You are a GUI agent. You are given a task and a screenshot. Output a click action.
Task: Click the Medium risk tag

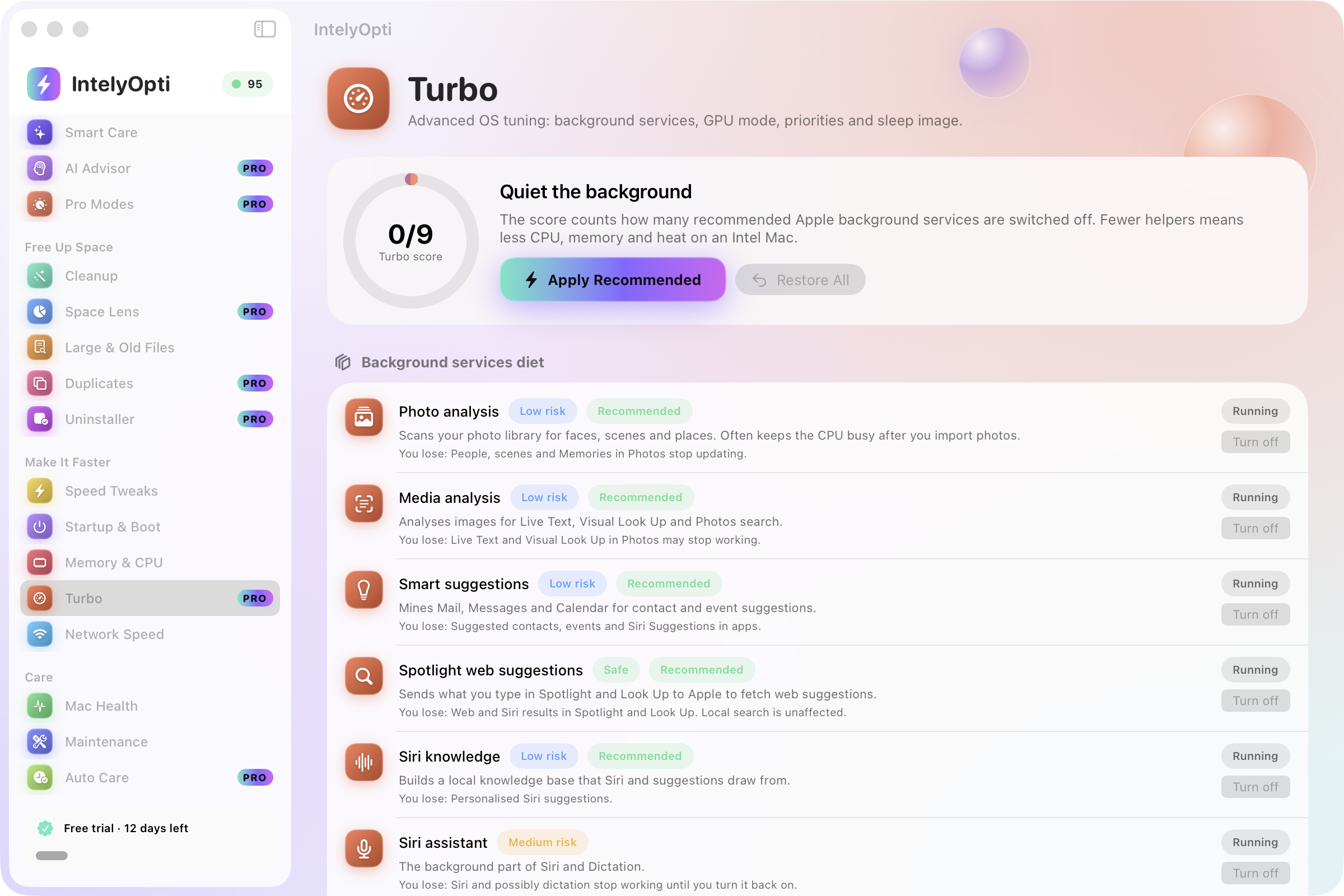[542, 843]
